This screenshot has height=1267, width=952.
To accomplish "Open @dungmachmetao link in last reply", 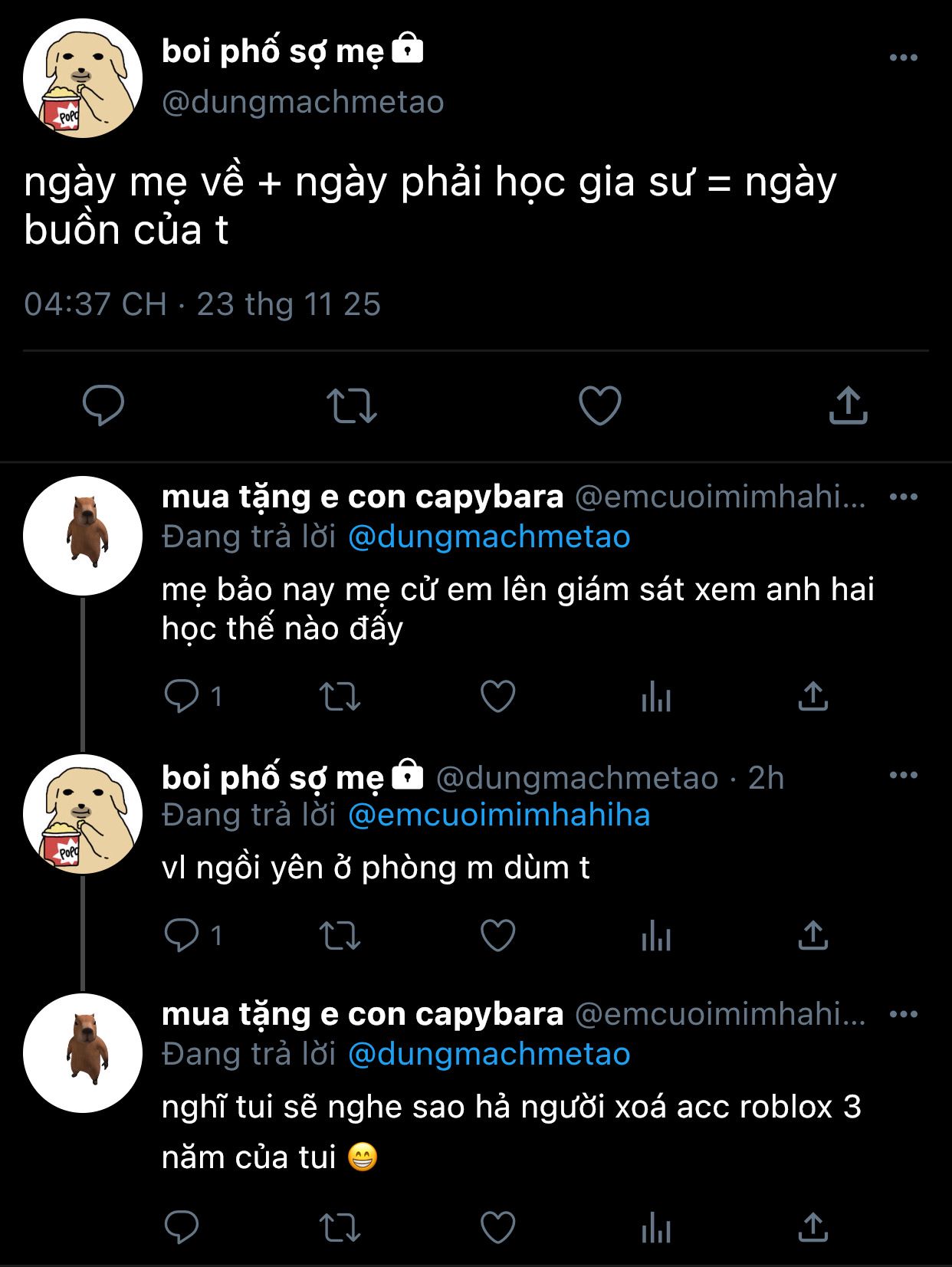I will [x=488, y=1054].
